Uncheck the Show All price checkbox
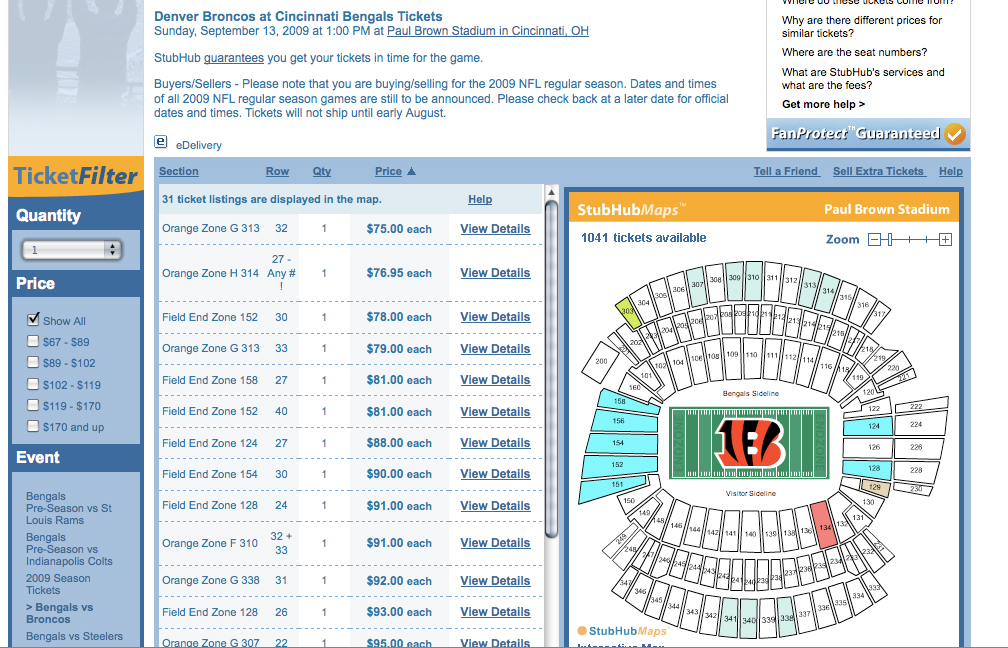The image size is (1008, 648). [33, 320]
